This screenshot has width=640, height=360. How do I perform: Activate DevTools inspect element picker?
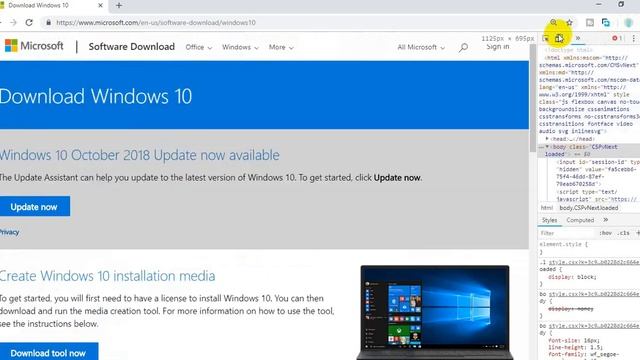pos(546,38)
